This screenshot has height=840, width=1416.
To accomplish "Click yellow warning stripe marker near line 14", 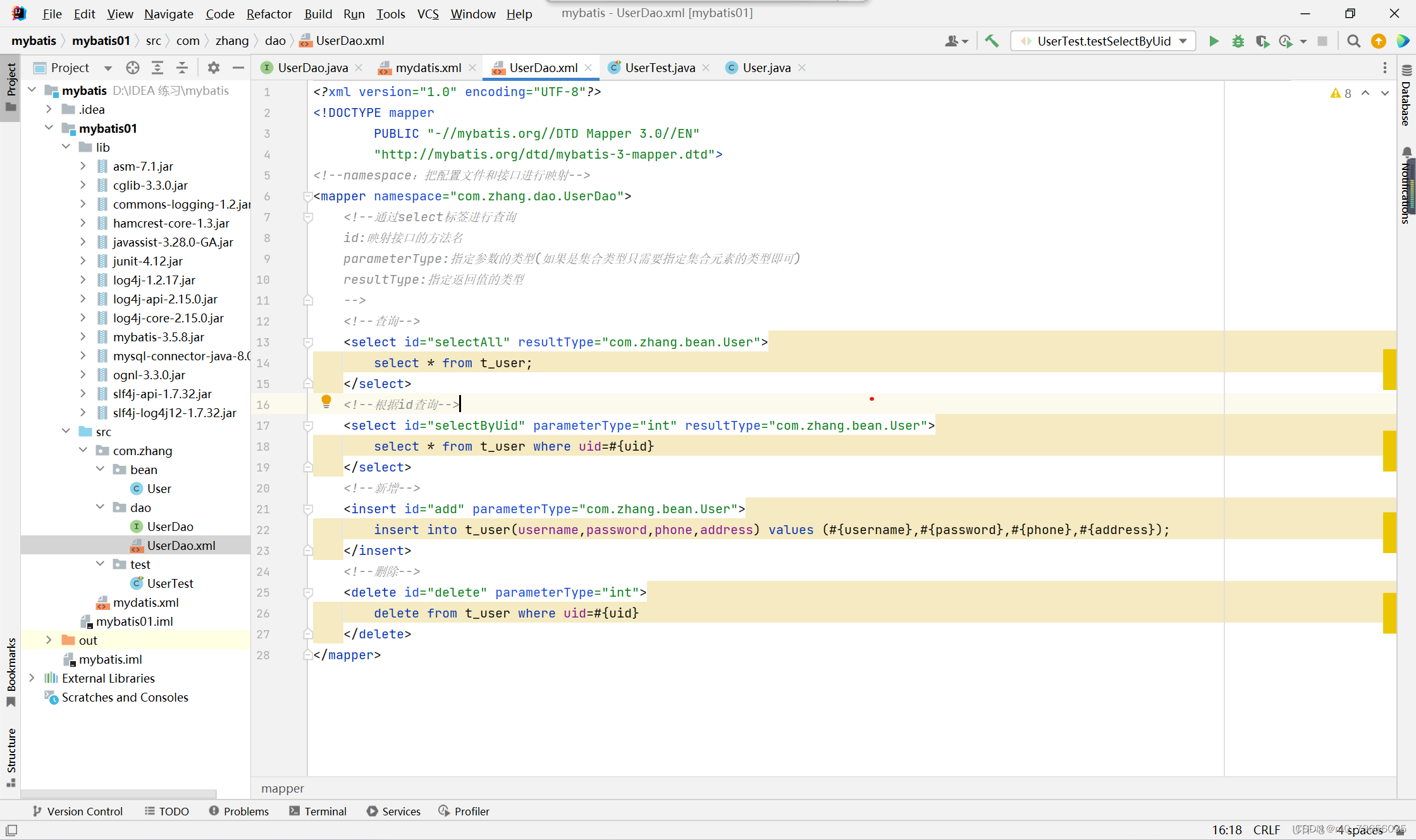I will [x=1389, y=369].
